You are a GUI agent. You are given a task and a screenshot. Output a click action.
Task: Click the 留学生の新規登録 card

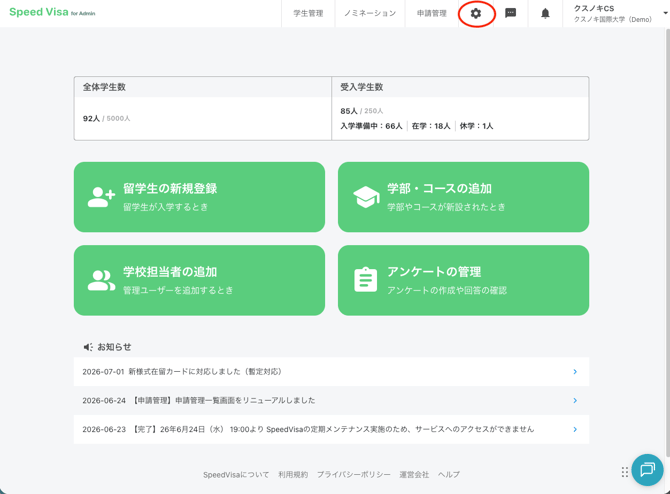pos(199,197)
